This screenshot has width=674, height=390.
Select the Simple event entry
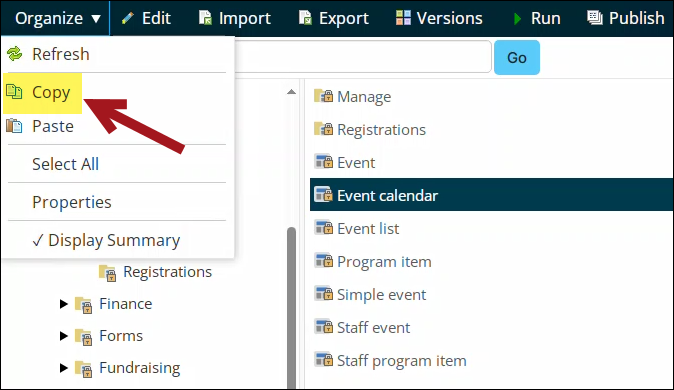click(381, 295)
